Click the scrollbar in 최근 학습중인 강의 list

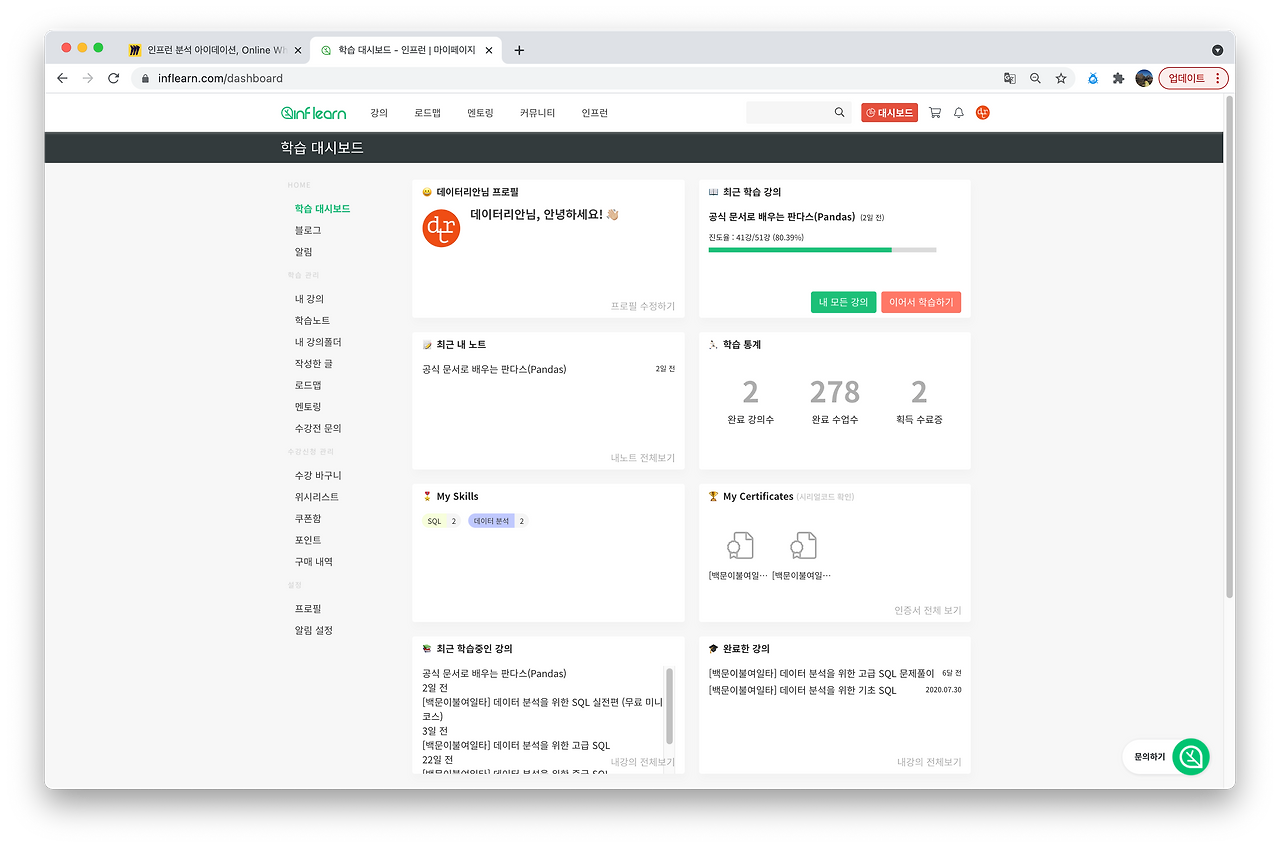(x=669, y=706)
